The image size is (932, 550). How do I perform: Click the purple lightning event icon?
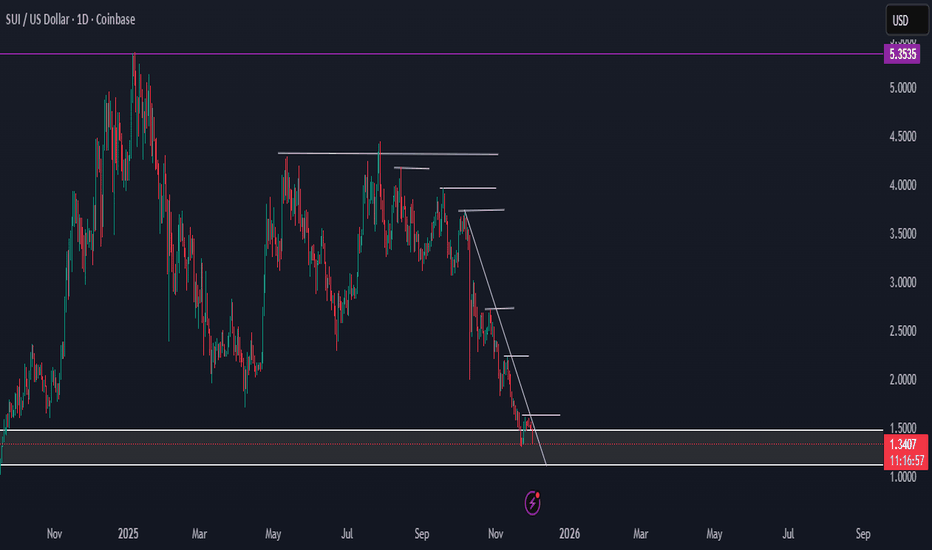537,497
